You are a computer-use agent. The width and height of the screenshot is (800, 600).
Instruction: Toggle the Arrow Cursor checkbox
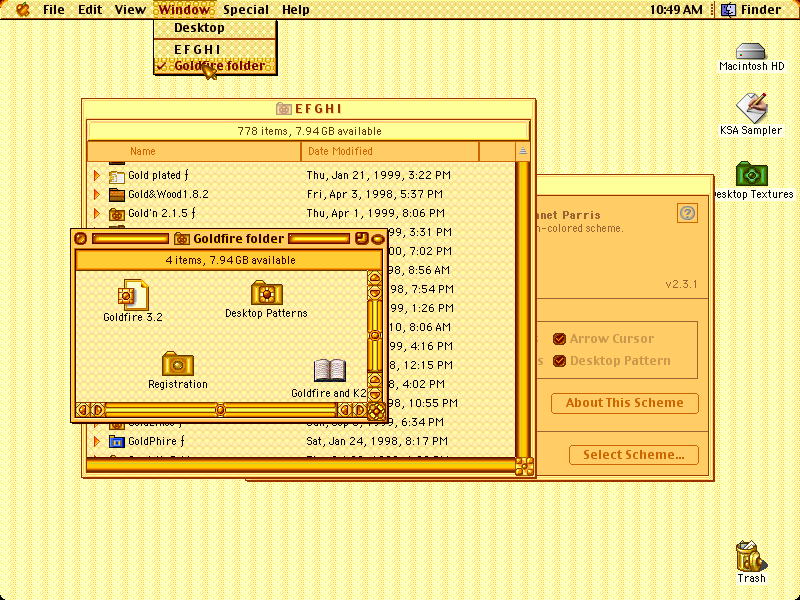click(x=559, y=339)
